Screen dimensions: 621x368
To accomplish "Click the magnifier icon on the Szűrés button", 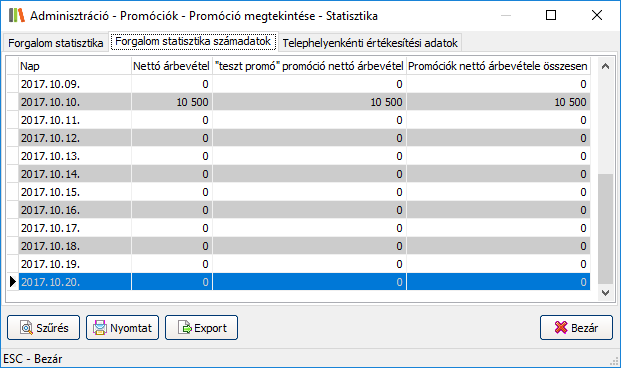I will (26, 328).
